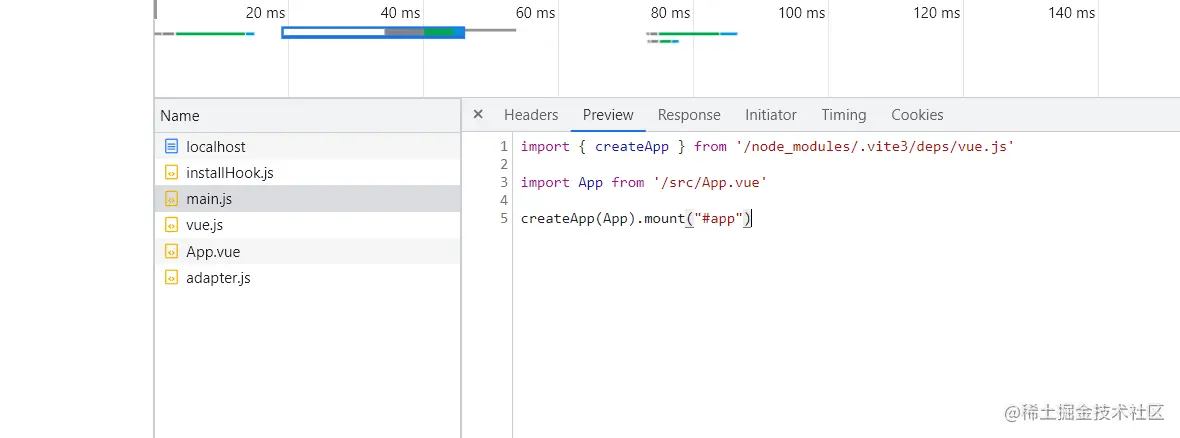The width and height of the screenshot is (1180, 438).
Task: Select the localhost request row
Action: pyautogui.click(x=216, y=146)
